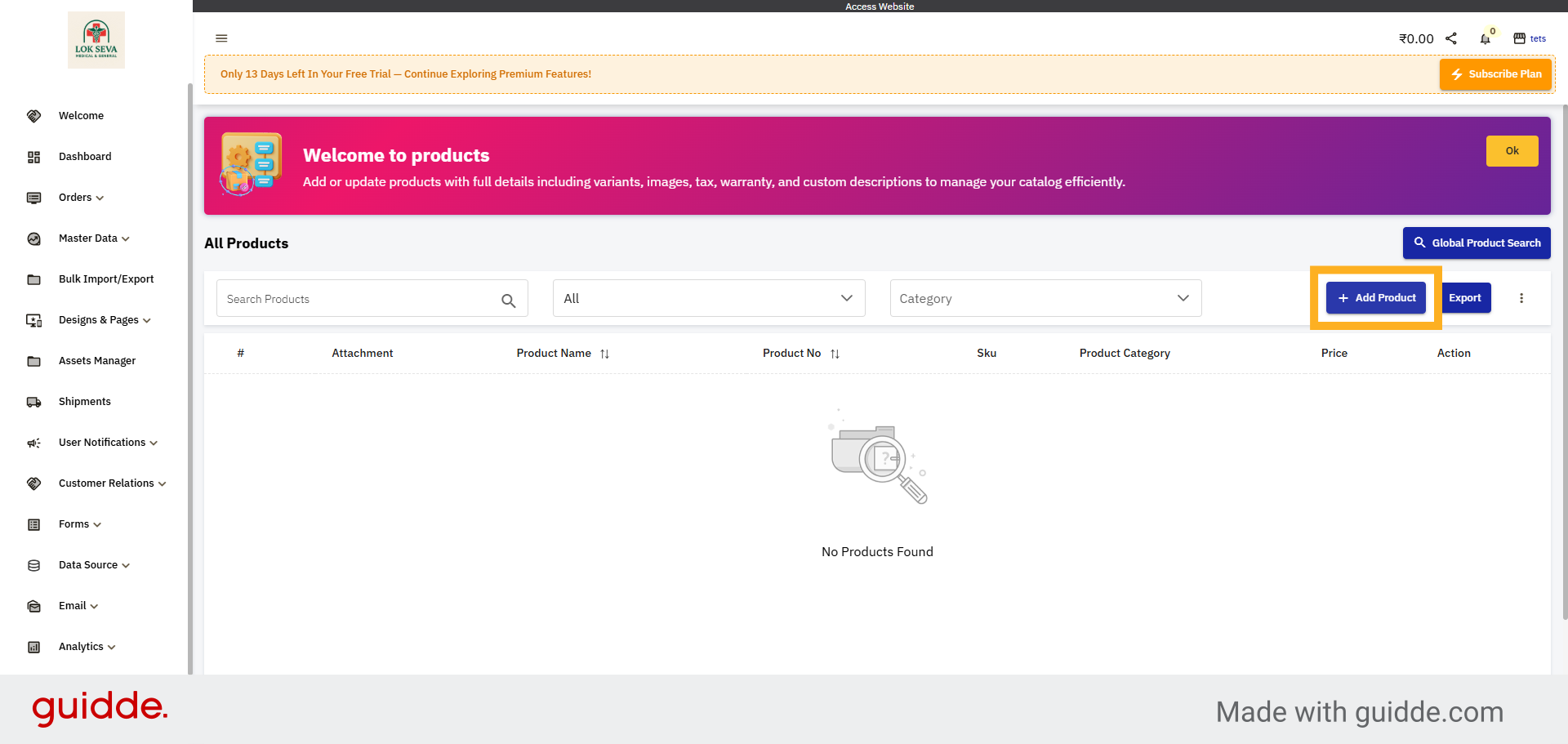Click the welcome products banner illustration

click(251, 164)
